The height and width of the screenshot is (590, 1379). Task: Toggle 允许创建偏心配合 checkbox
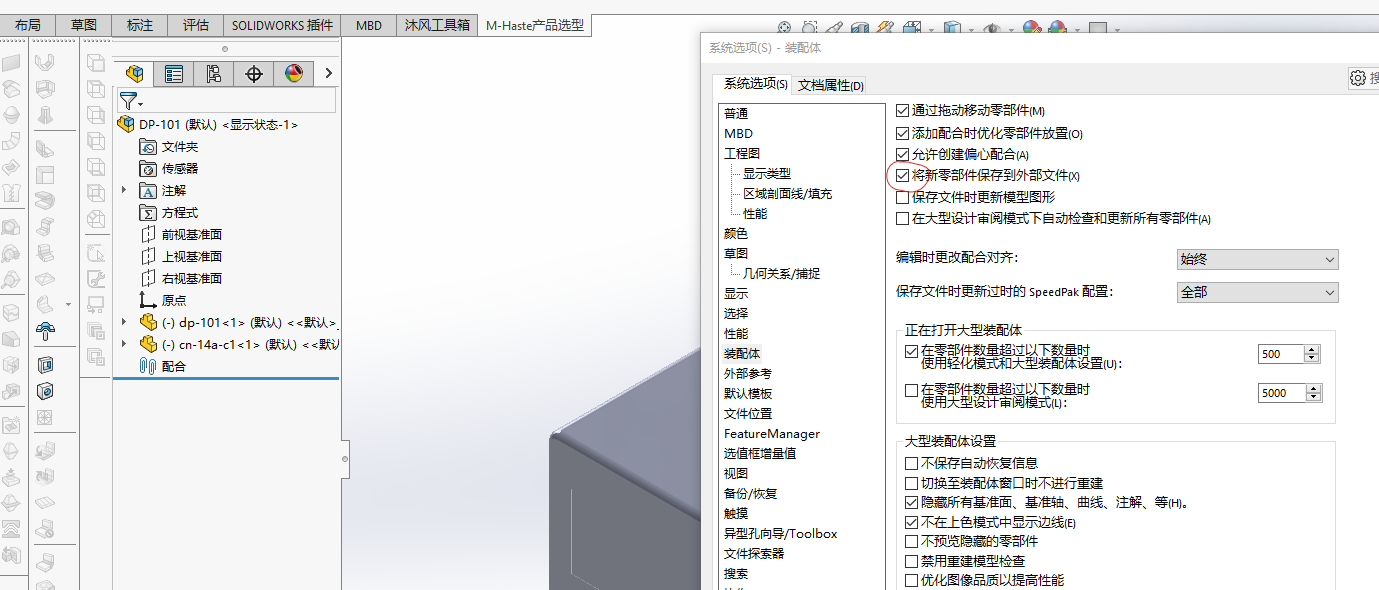(903, 154)
